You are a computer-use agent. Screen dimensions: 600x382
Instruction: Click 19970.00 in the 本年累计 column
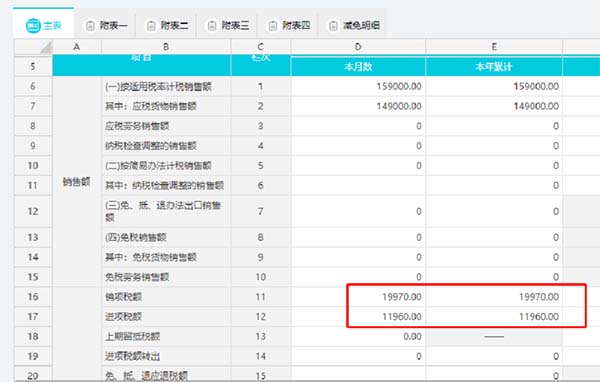pyautogui.click(x=539, y=297)
